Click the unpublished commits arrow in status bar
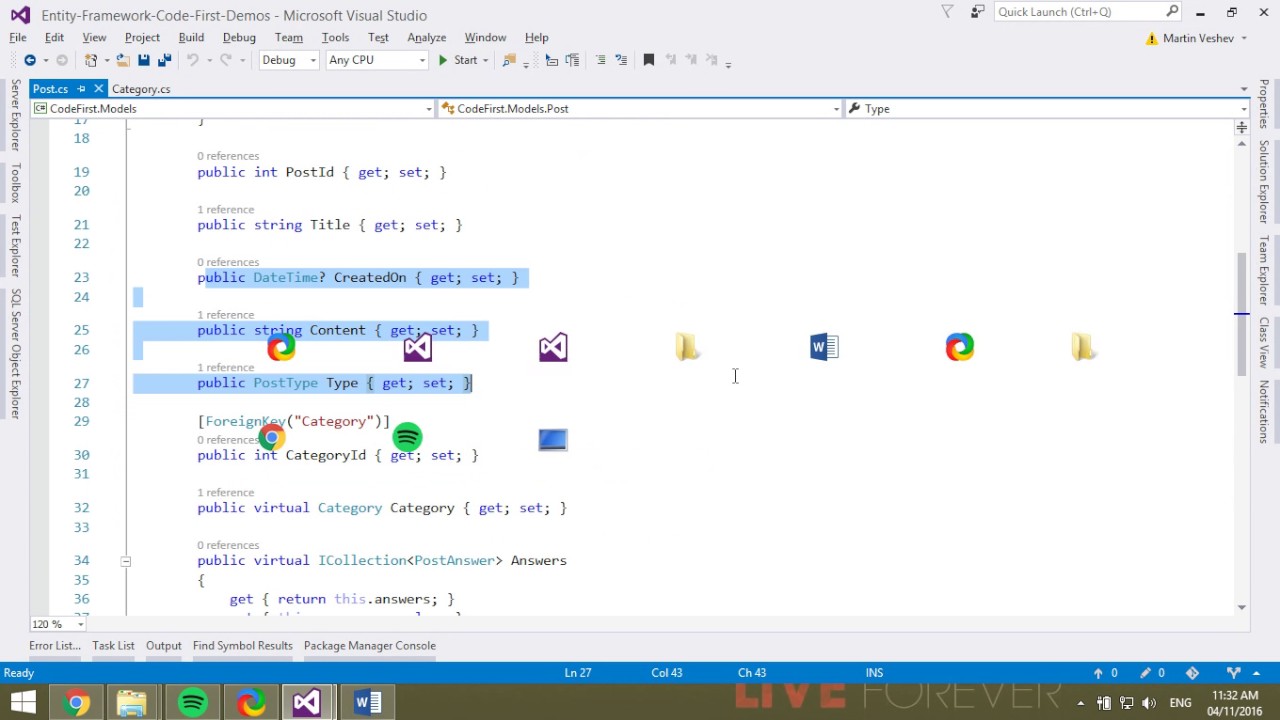Screen dimensions: 1280x720 1098,673
